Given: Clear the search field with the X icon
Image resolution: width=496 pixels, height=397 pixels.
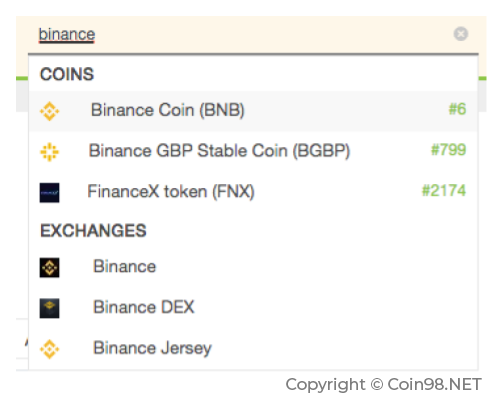Looking at the screenshot, I should pos(461,34).
